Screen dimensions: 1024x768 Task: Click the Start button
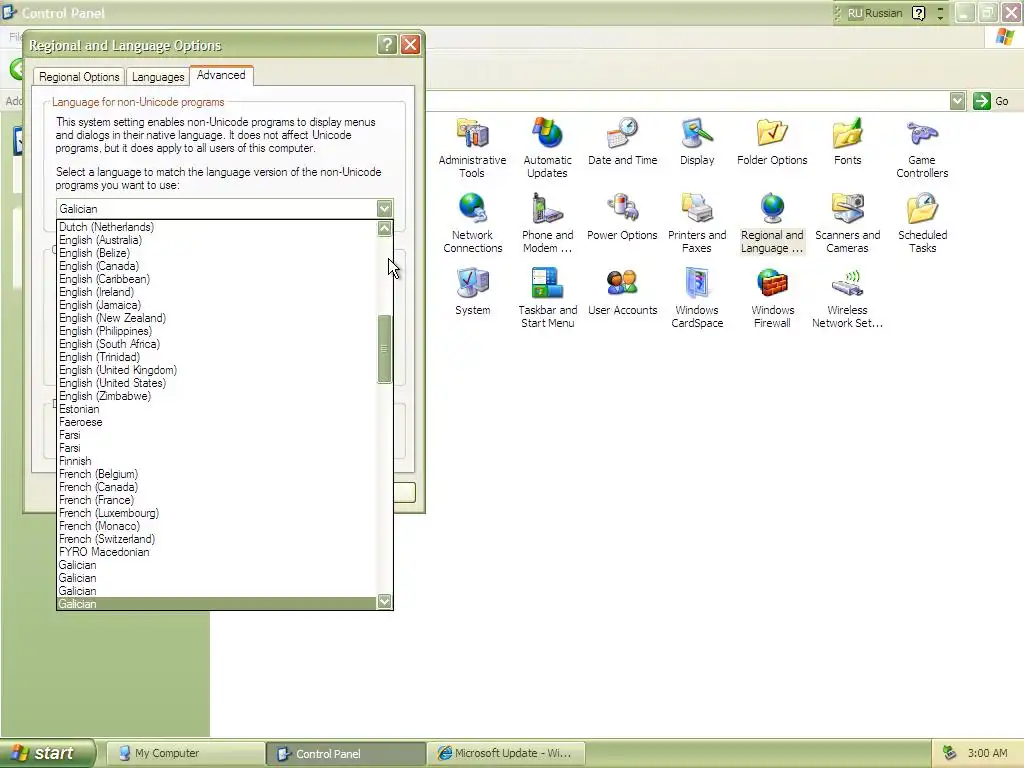(48, 753)
